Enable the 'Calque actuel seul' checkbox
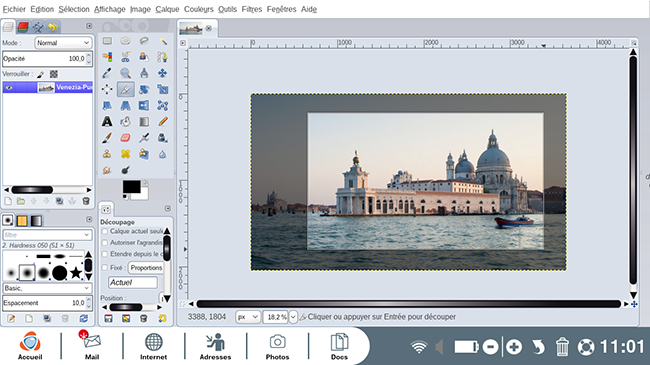The height and width of the screenshot is (365, 650). click(x=105, y=231)
